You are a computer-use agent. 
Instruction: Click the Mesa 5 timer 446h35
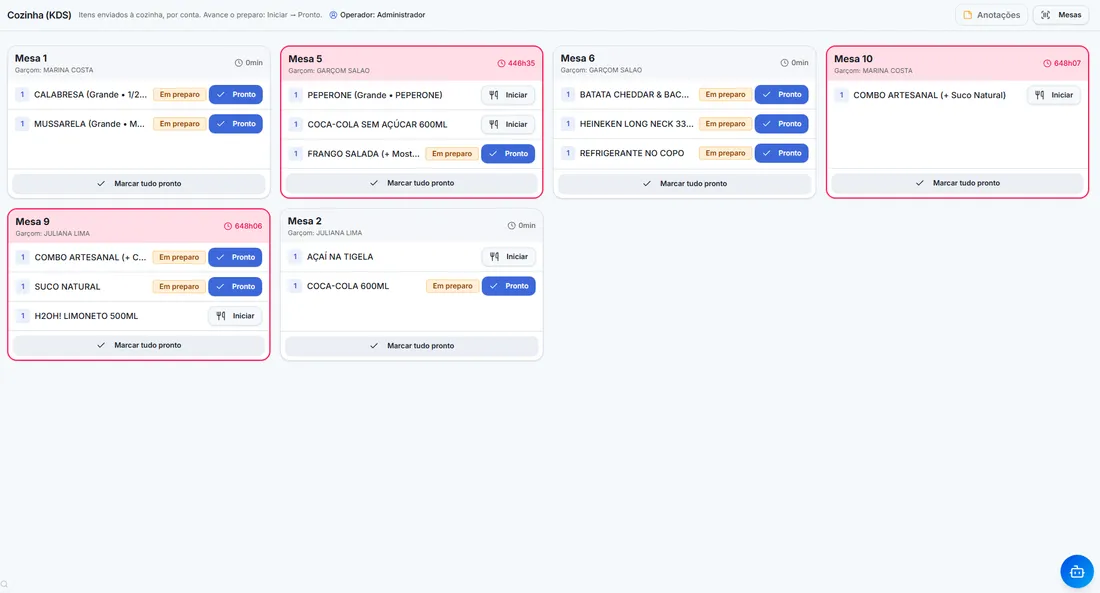click(516, 63)
